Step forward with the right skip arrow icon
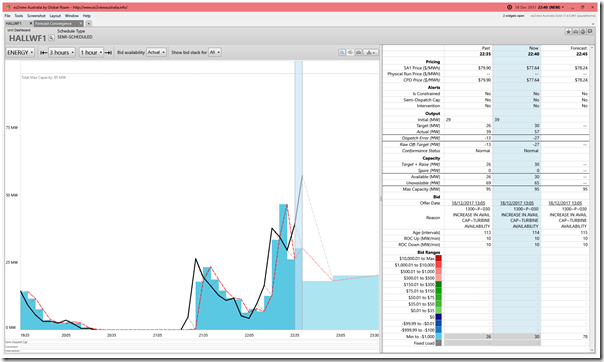Viewport: 604px width, 362px height. point(109,52)
